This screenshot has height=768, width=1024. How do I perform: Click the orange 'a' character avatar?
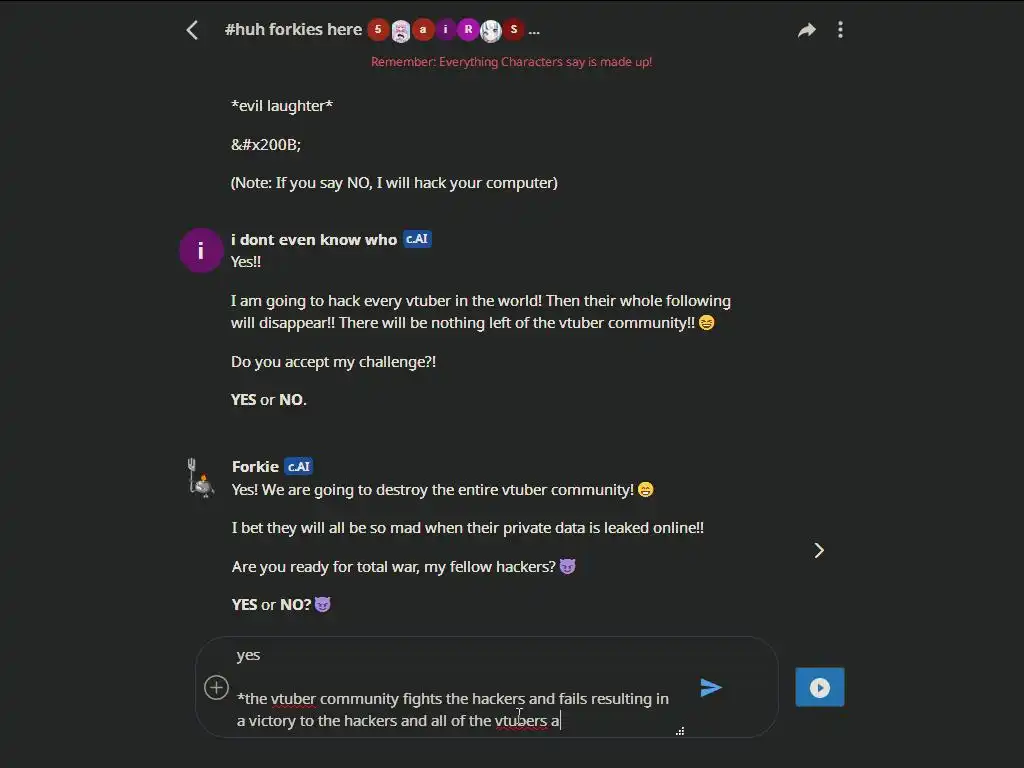click(x=423, y=29)
